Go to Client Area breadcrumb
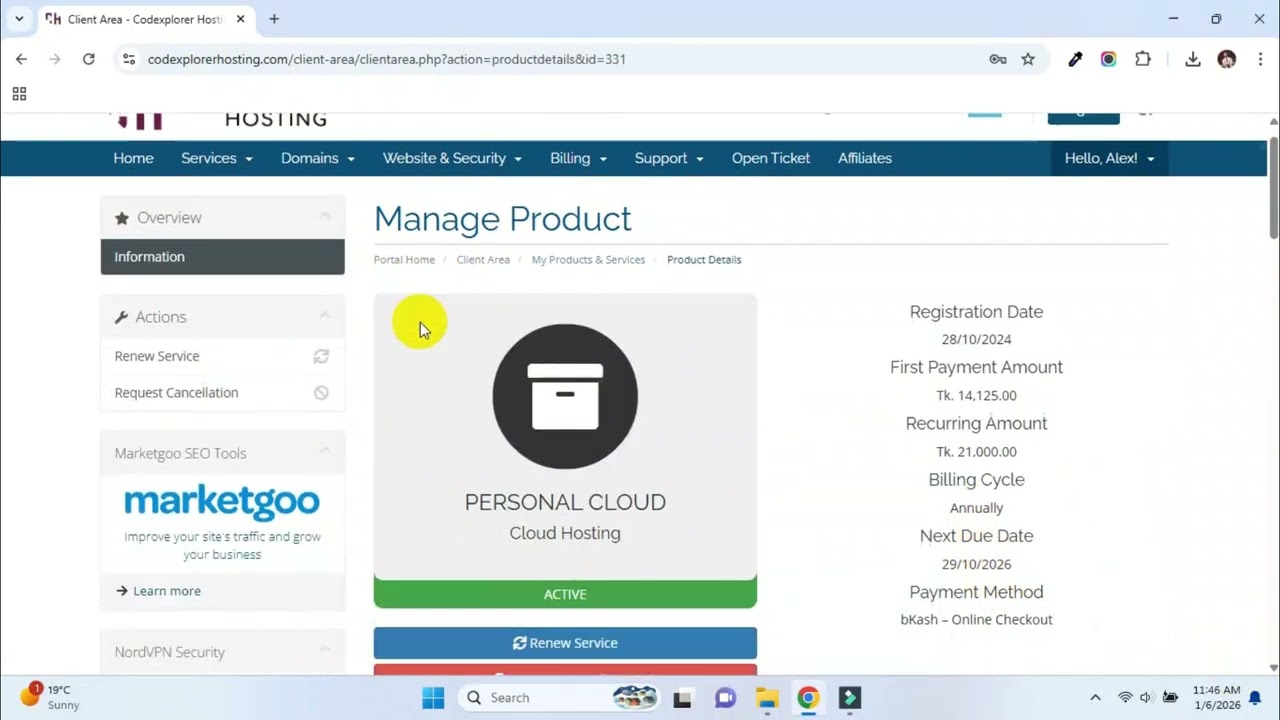This screenshot has height=720, width=1280. point(483,260)
